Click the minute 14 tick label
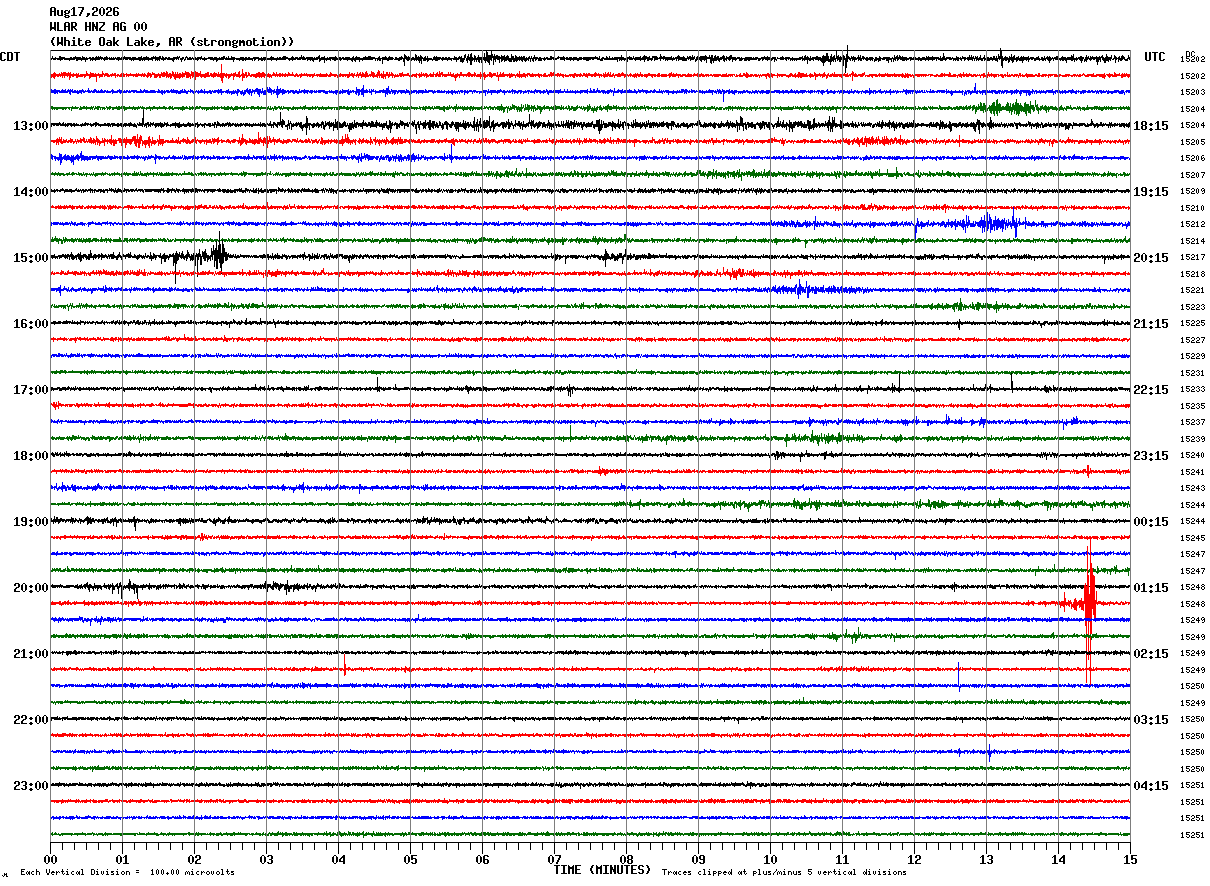This screenshot has width=1210, height=886. (1058, 859)
